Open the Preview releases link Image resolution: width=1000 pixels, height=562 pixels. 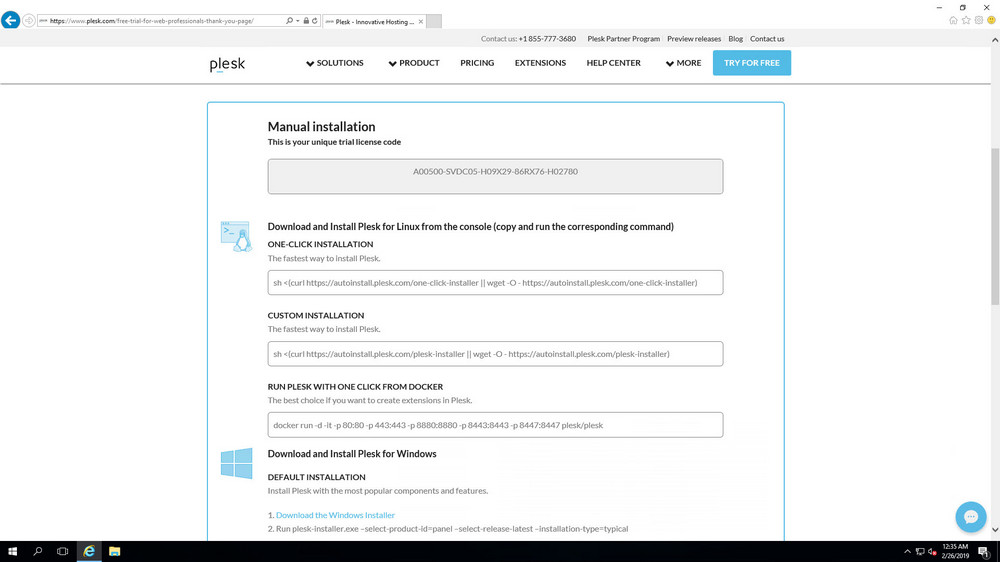click(x=694, y=39)
